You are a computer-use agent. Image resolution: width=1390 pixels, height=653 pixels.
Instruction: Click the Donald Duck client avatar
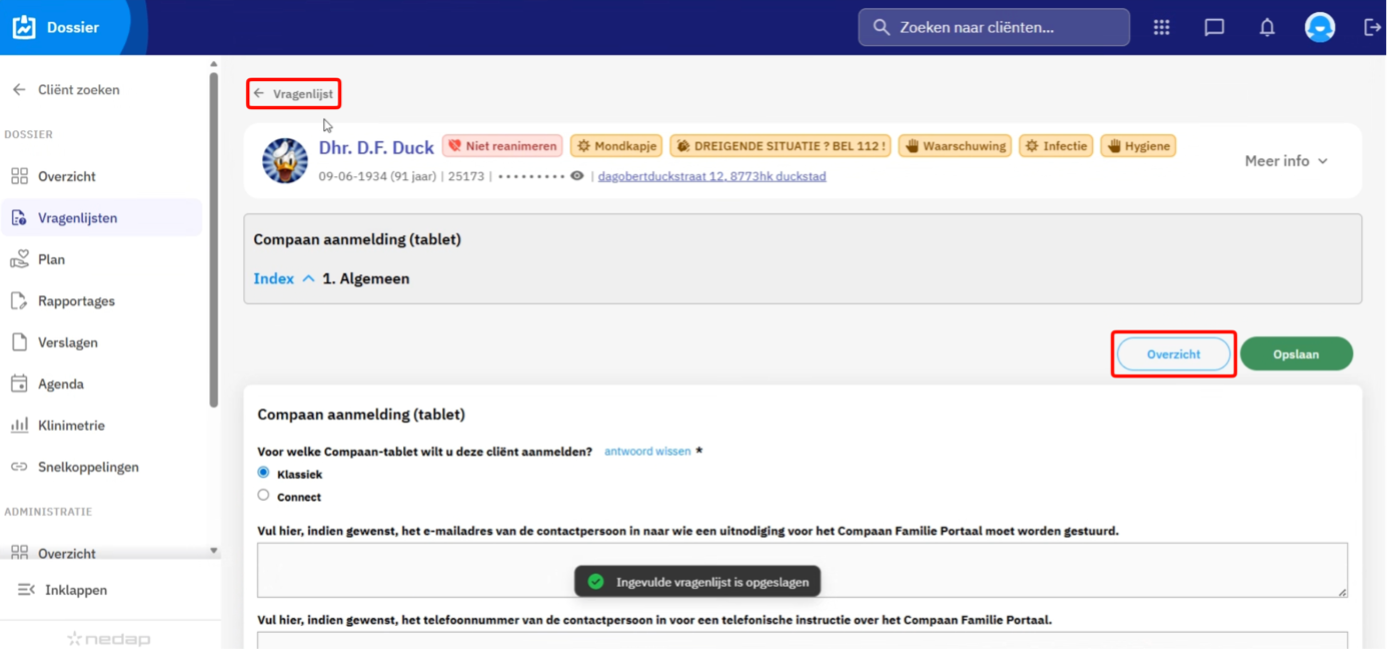click(285, 160)
